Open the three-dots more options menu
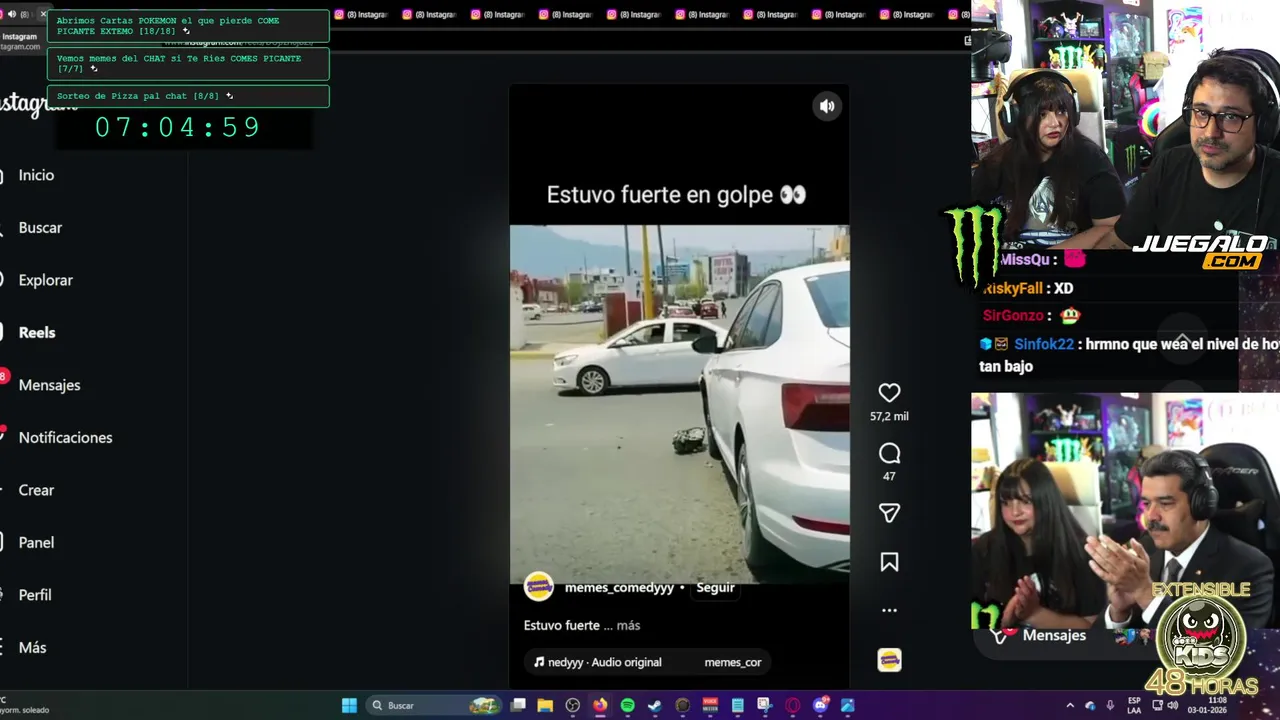This screenshot has width=1280, height=720. (x=889, y=610)
